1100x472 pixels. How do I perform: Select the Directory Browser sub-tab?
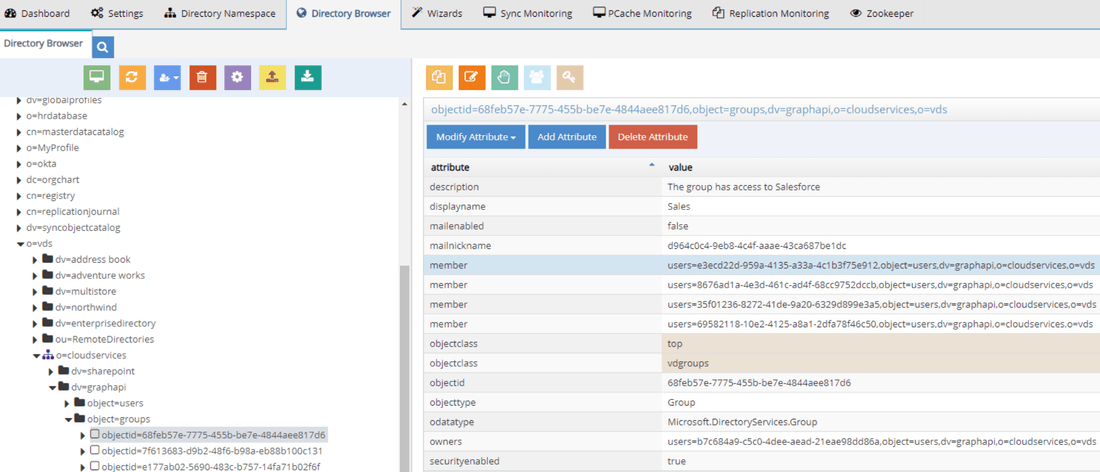coord(43,43)
